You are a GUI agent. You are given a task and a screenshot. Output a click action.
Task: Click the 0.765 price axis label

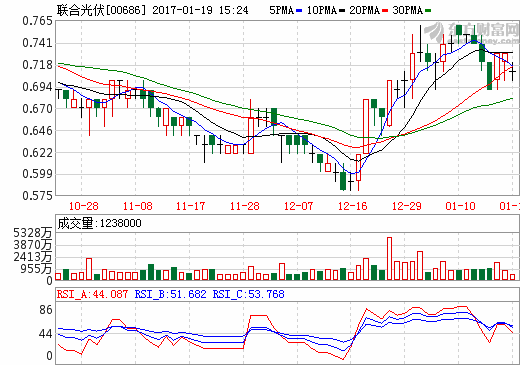[37, 21]
